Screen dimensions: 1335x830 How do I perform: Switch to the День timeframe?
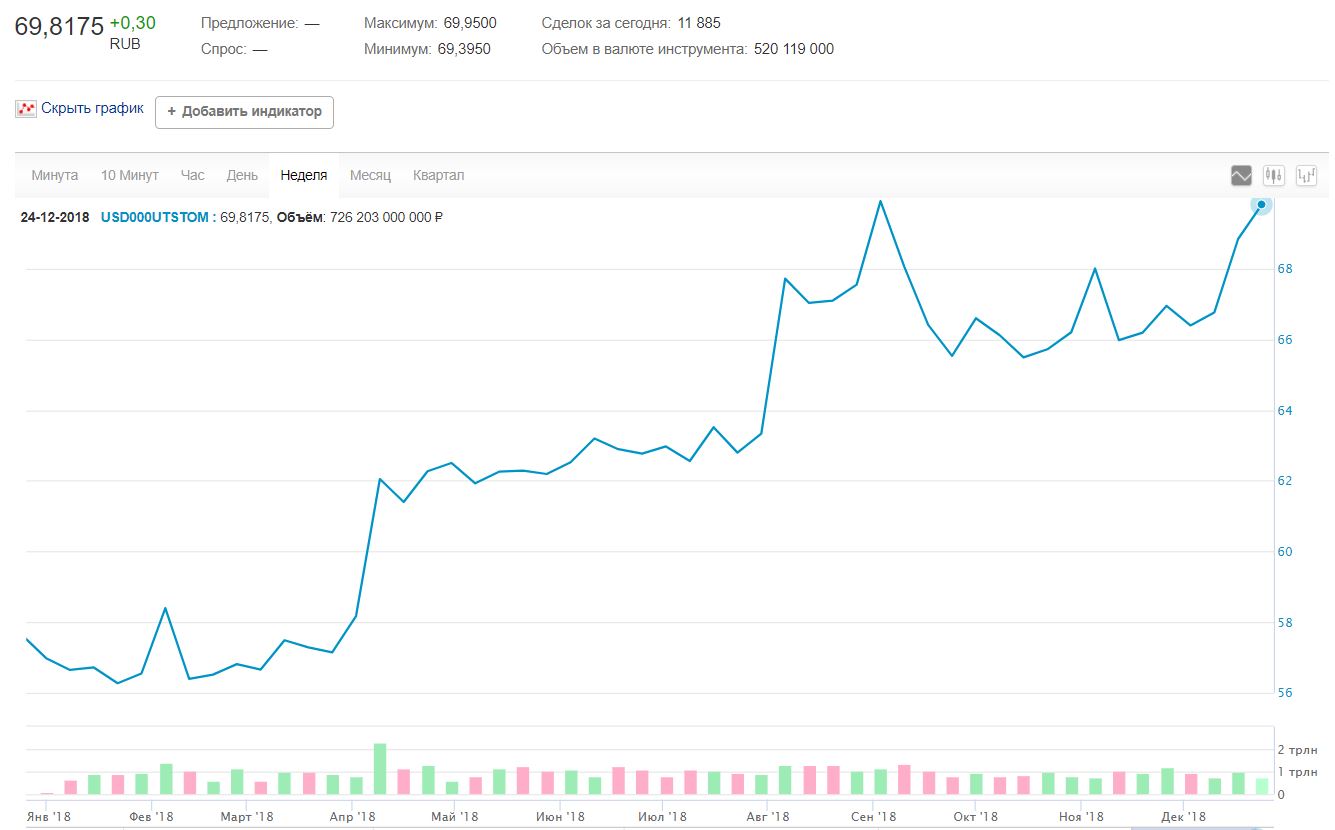tap(242, 175)
